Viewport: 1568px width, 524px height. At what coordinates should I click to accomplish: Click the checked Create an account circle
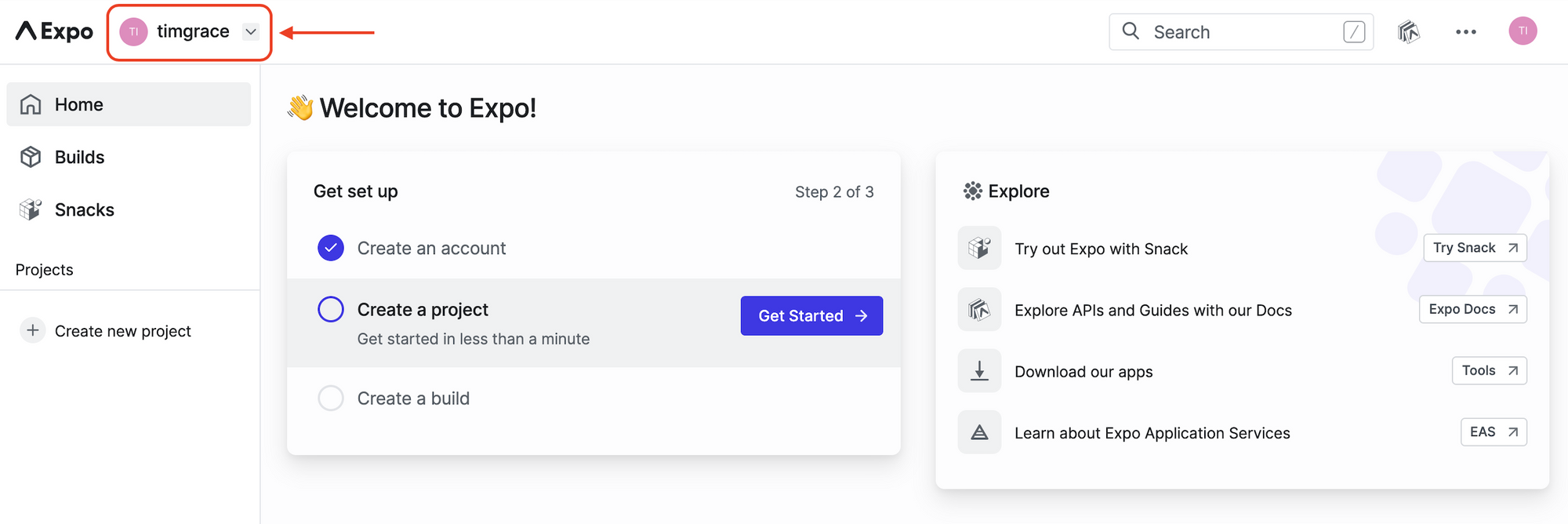pos(331,248)
